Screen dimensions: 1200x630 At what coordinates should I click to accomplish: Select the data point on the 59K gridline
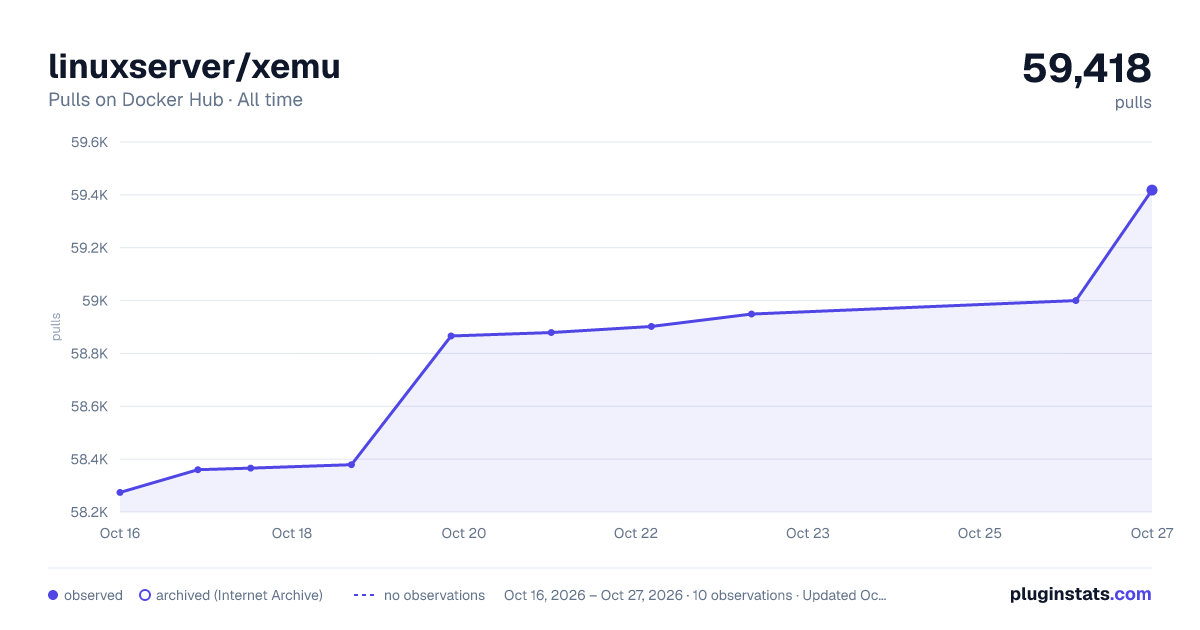click(x=1075, y=300)
